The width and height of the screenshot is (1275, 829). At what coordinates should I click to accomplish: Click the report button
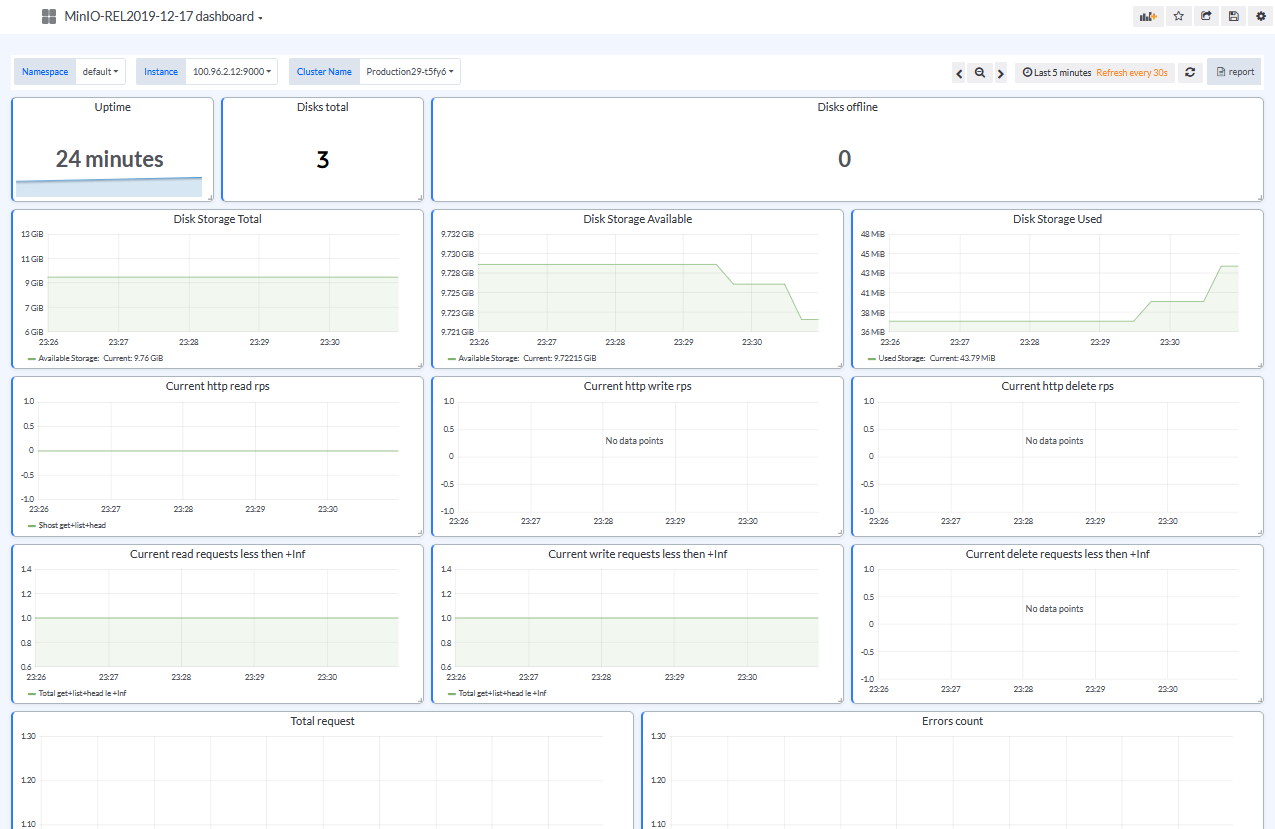point(1235,72)
